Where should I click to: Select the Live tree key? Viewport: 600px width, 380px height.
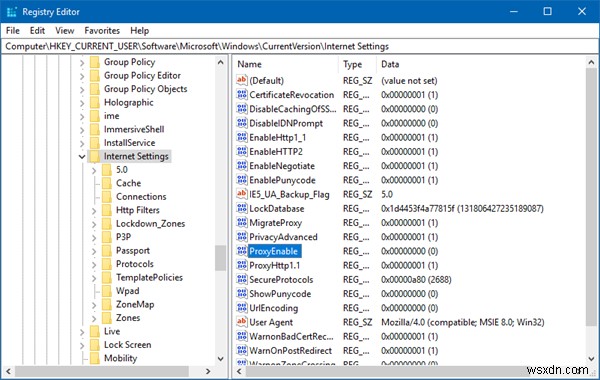(x=112, y=331)
